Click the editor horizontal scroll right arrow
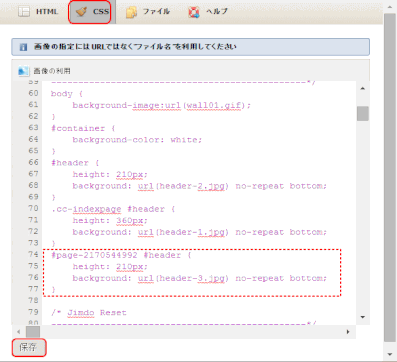Viewport: 397px width, 362px height. pos(348,332)
